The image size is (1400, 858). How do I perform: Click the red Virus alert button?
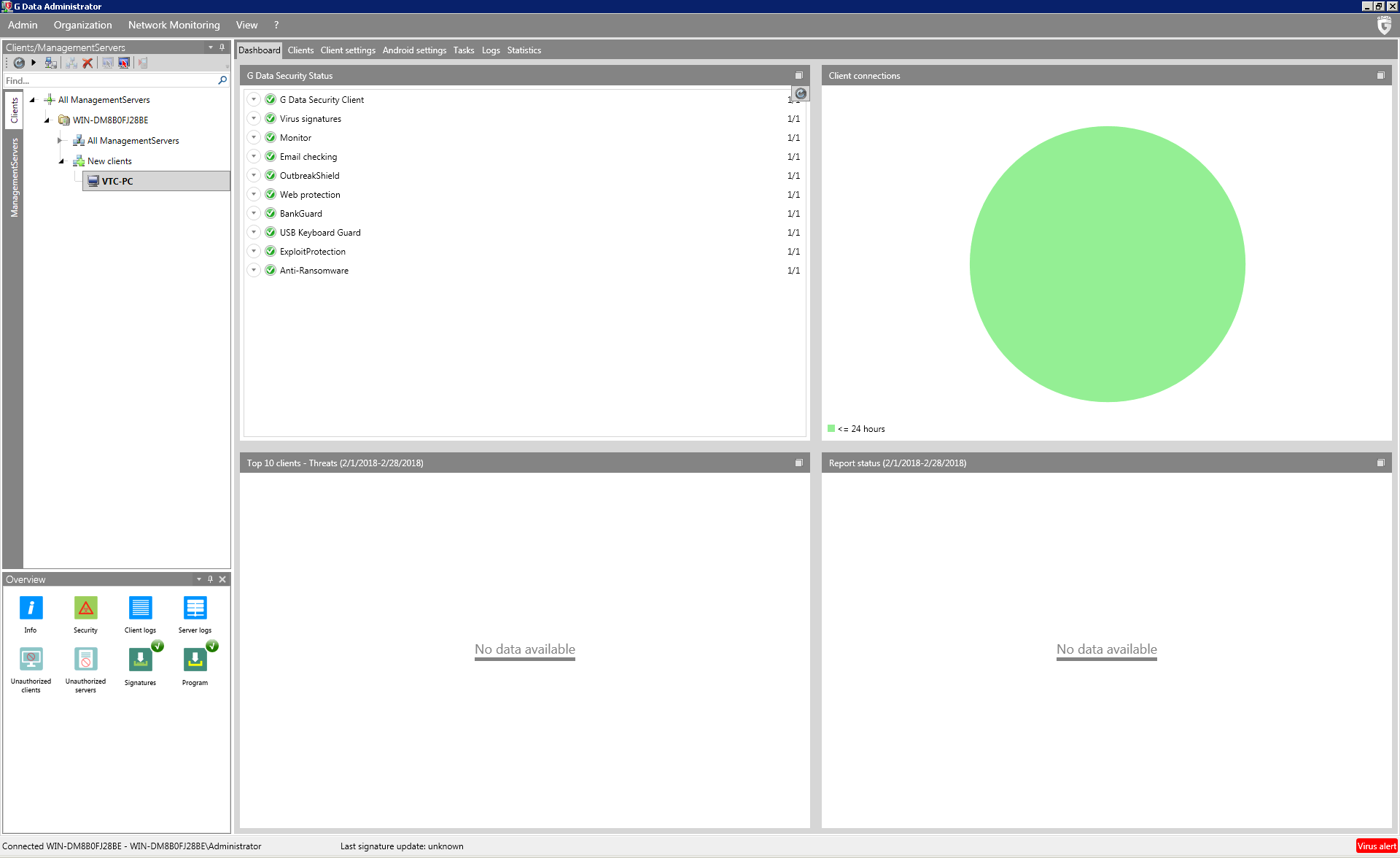(x=1376, y=846)
